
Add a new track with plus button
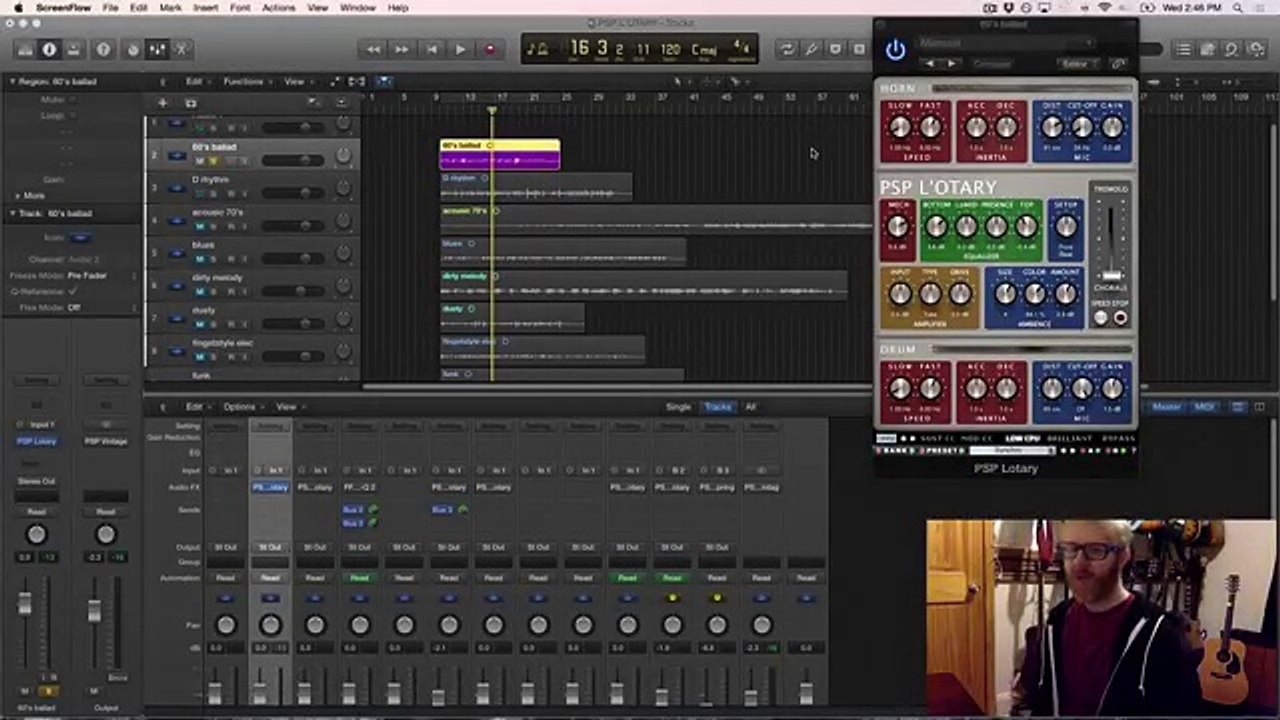pos(163,102)
